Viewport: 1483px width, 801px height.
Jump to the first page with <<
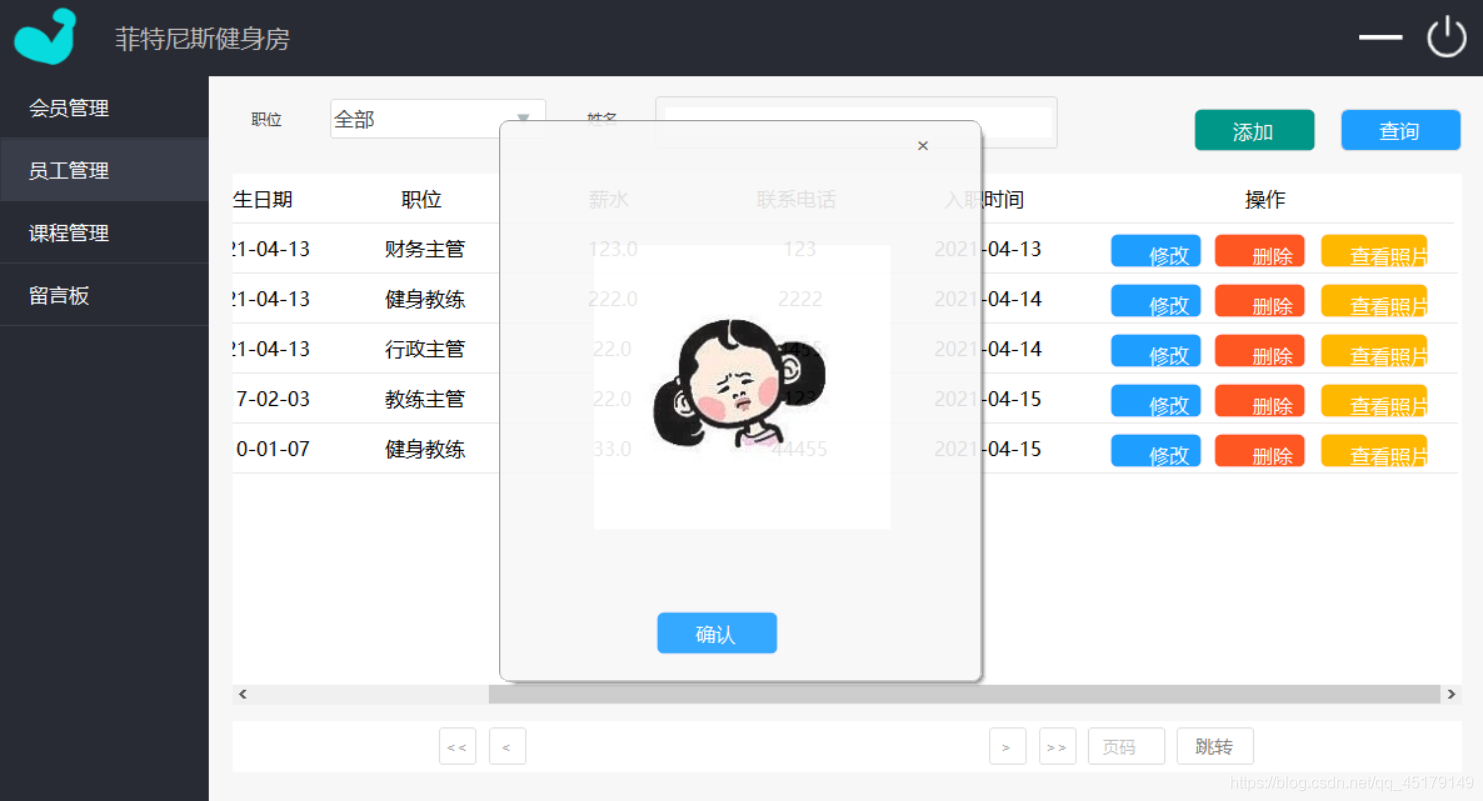point(457,747)
